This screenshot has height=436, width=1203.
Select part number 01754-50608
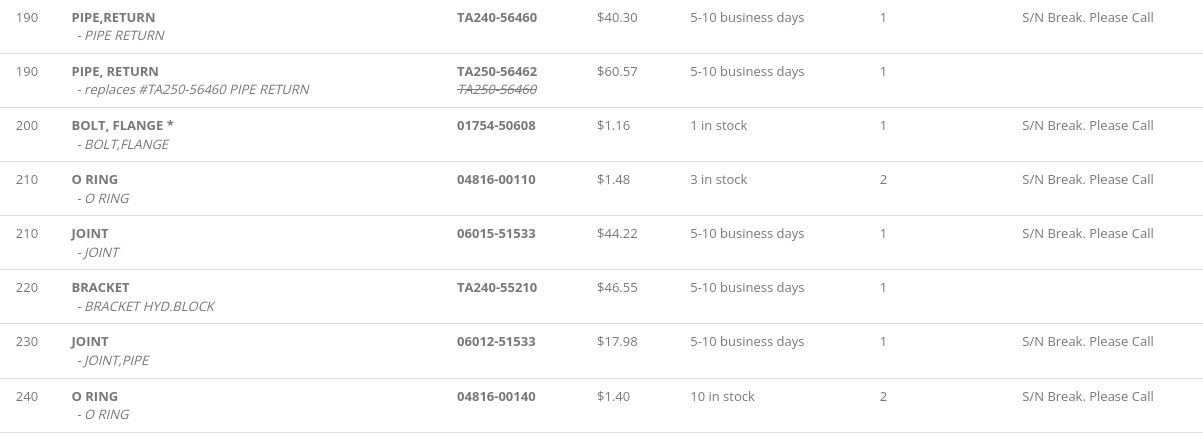point(496,126)
